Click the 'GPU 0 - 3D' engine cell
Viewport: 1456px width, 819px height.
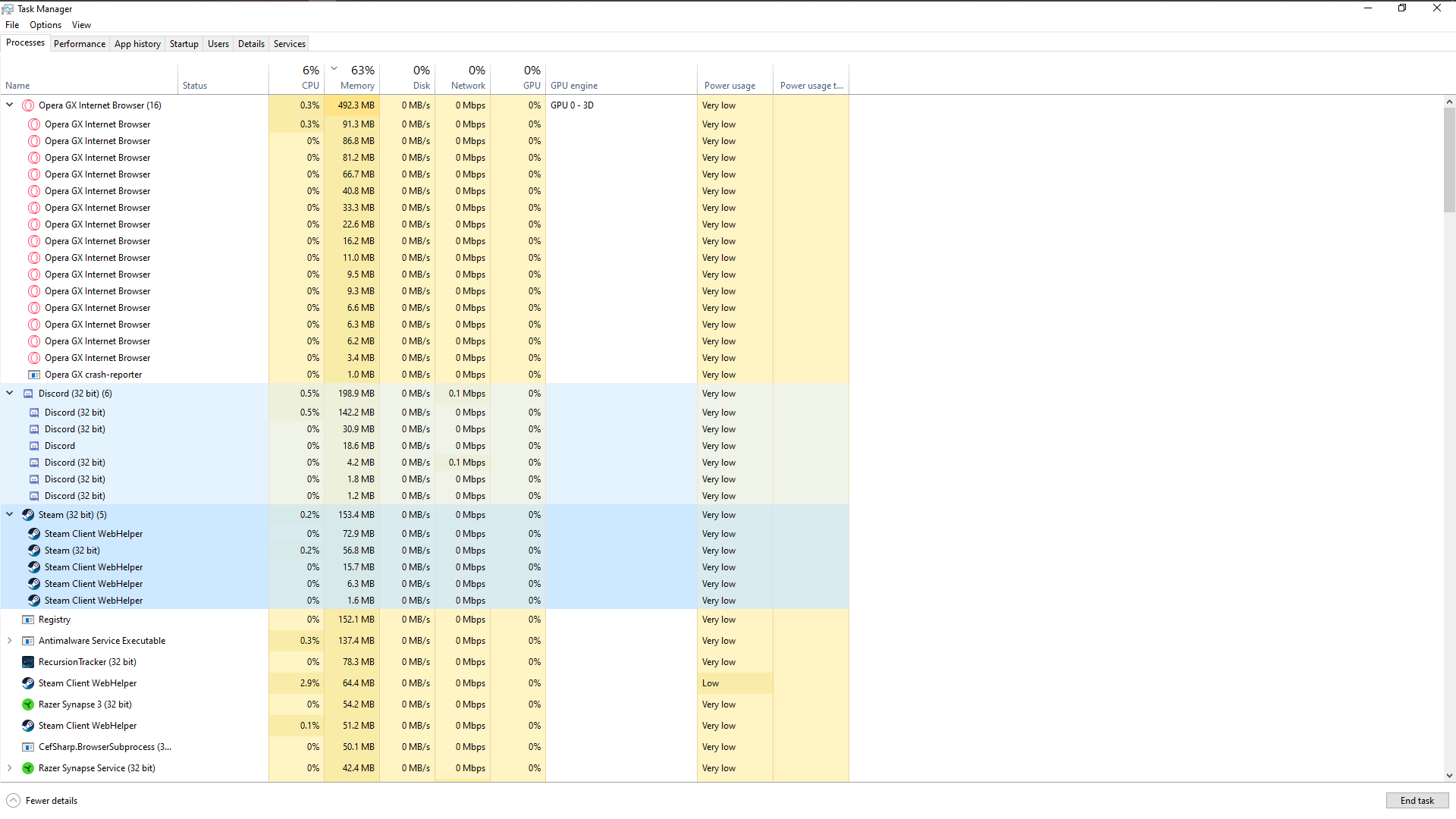(622, 105)
